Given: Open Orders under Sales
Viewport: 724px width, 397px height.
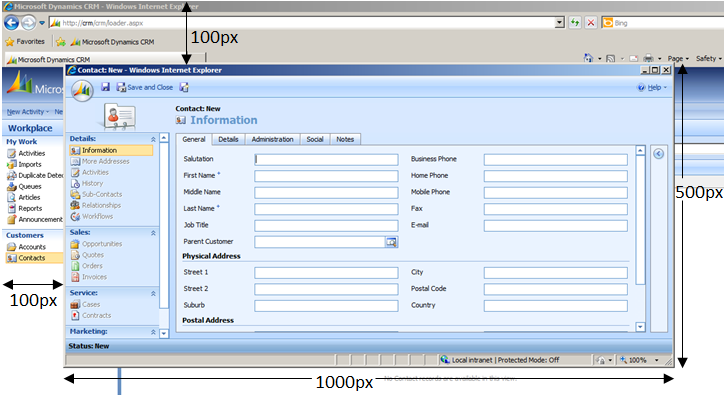Looking at the screenshot, I should [x=87, y=266].
